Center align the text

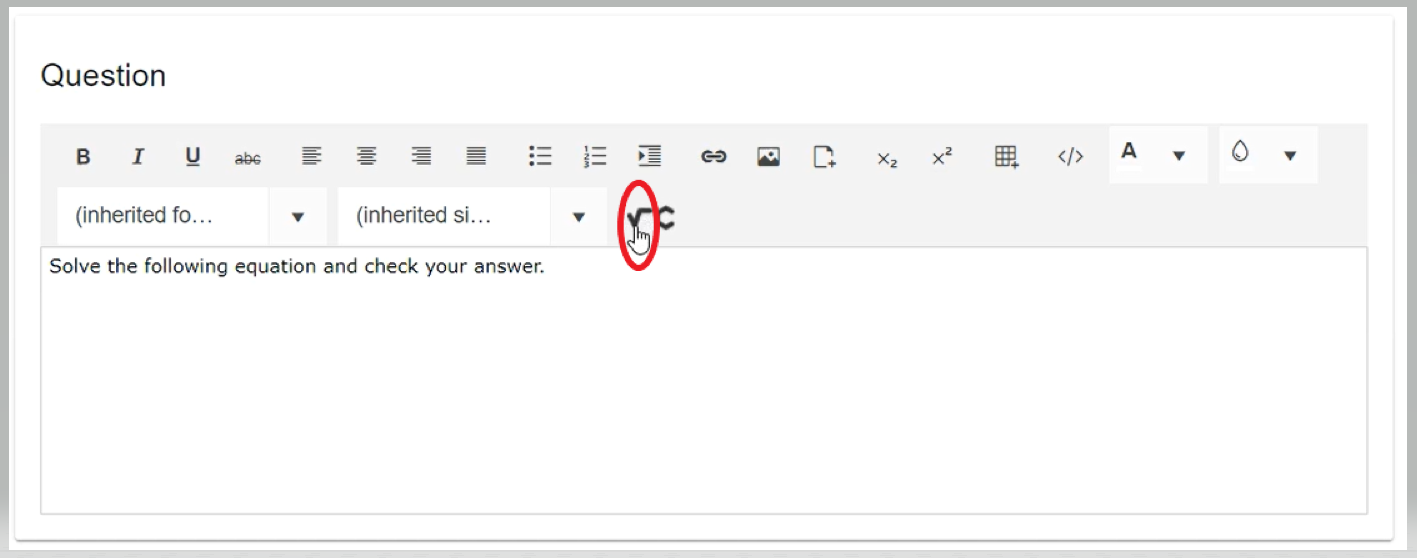[367, 156]
